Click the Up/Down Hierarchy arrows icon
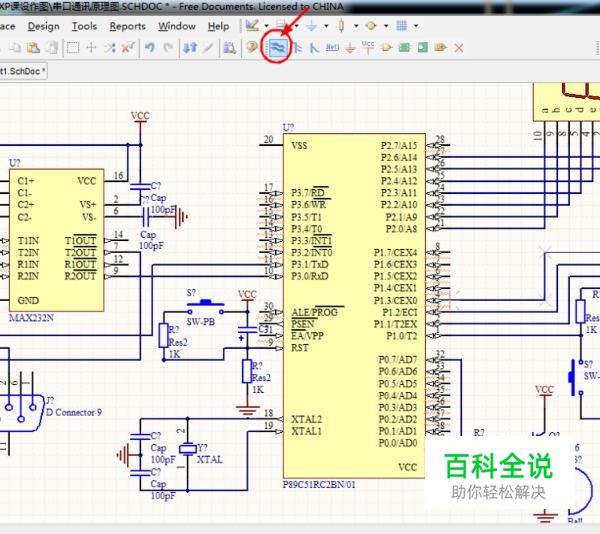This screenshot has width=600, height=534. [x=190, y=48]
